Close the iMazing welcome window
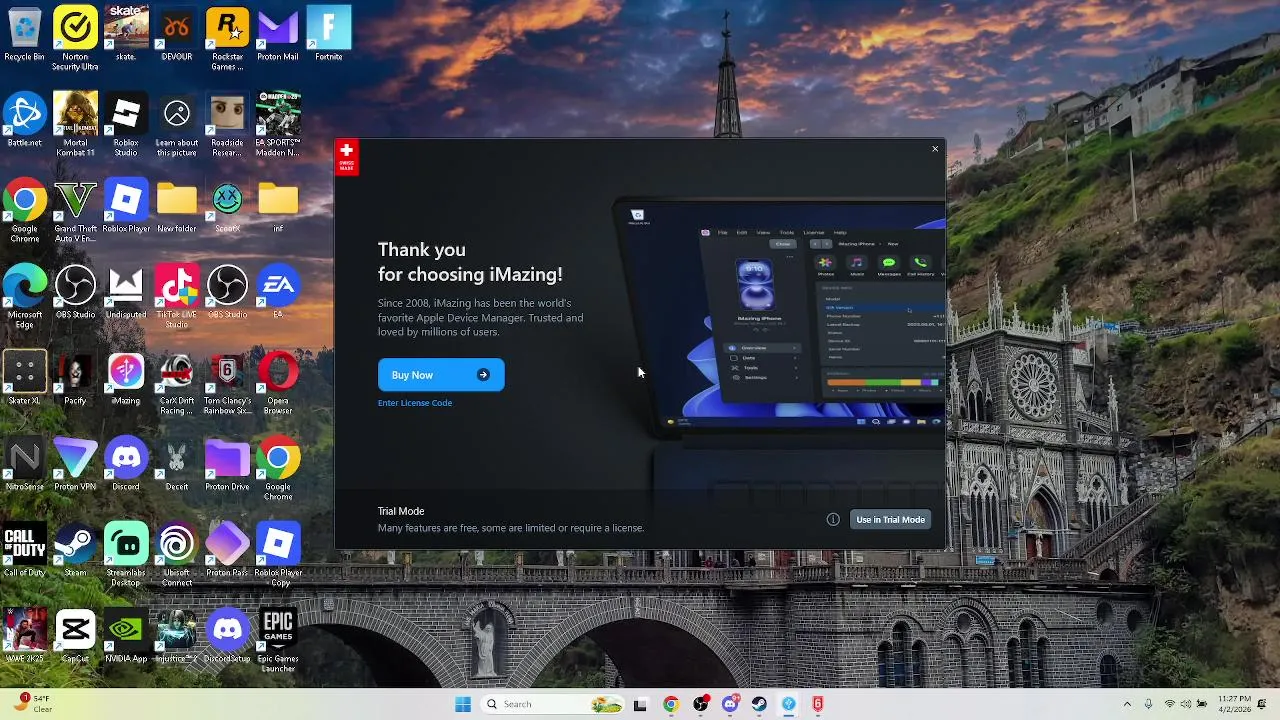The height and width of the screenshot is (720, 1280). click(935, 149)
